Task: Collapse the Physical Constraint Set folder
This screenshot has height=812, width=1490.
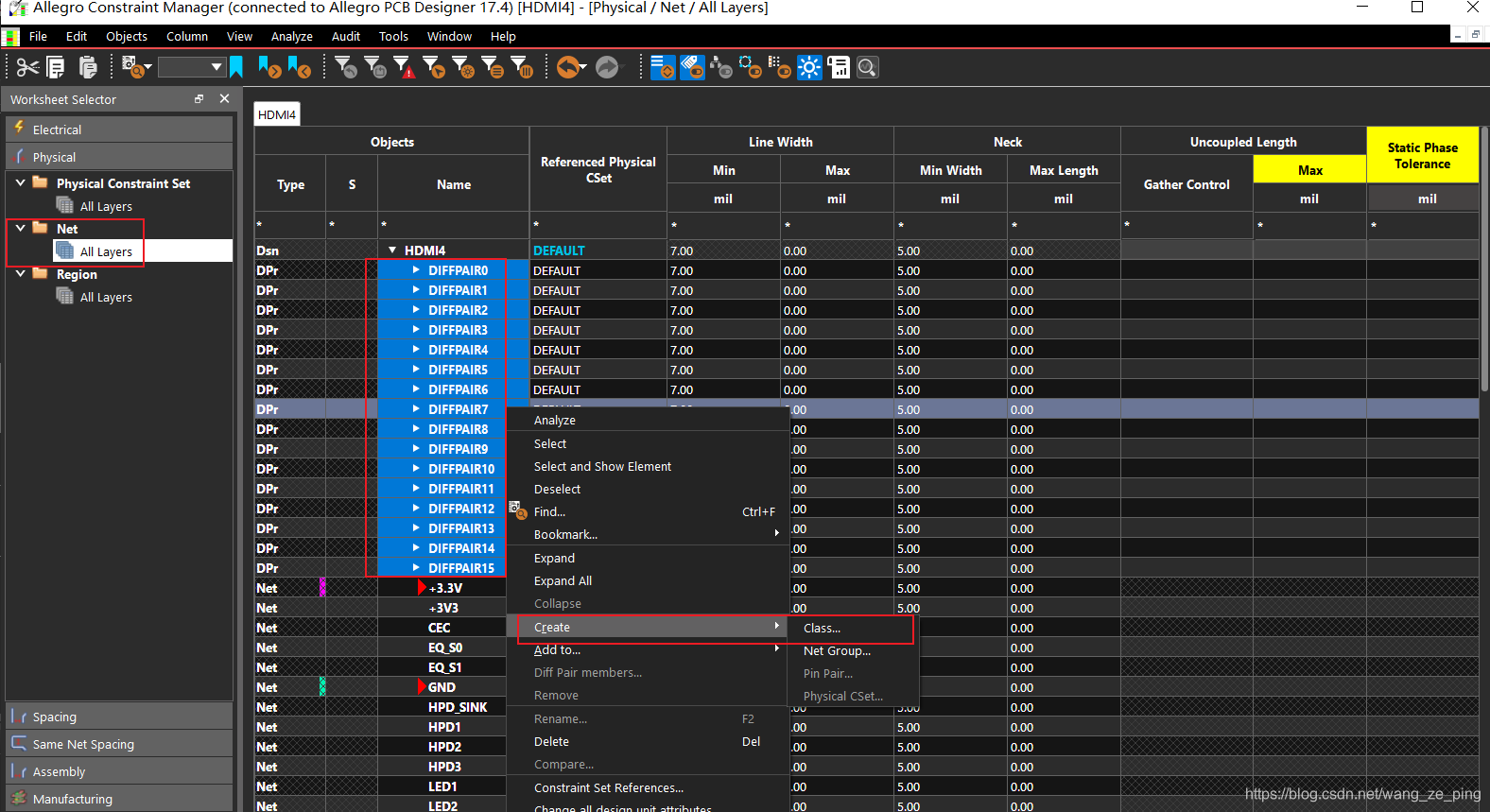Action: [x=21, y=183]
